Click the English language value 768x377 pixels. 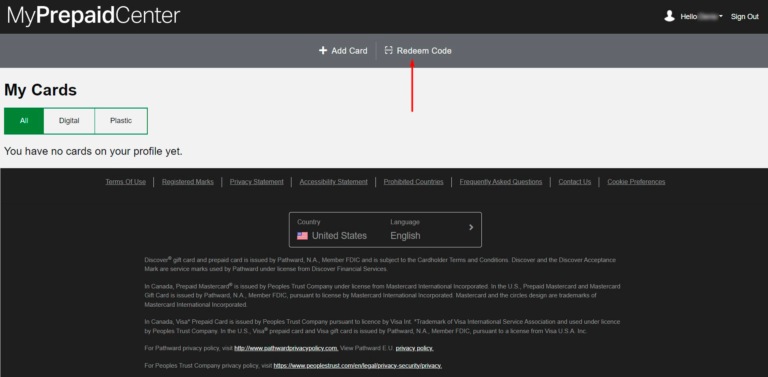point(405,236)
